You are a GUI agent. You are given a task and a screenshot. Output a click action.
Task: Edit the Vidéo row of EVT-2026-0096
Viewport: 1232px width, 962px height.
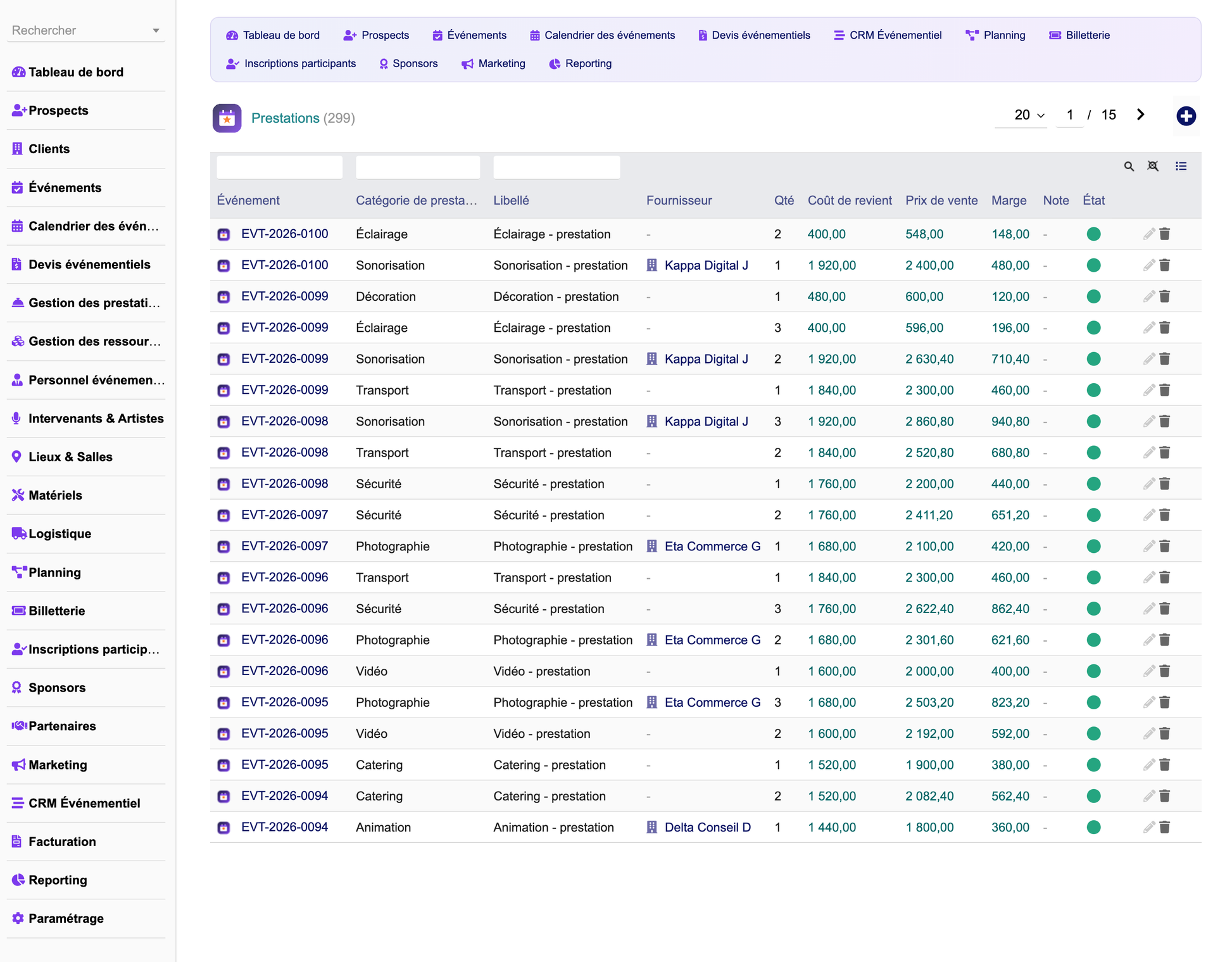click(1149, 671)
